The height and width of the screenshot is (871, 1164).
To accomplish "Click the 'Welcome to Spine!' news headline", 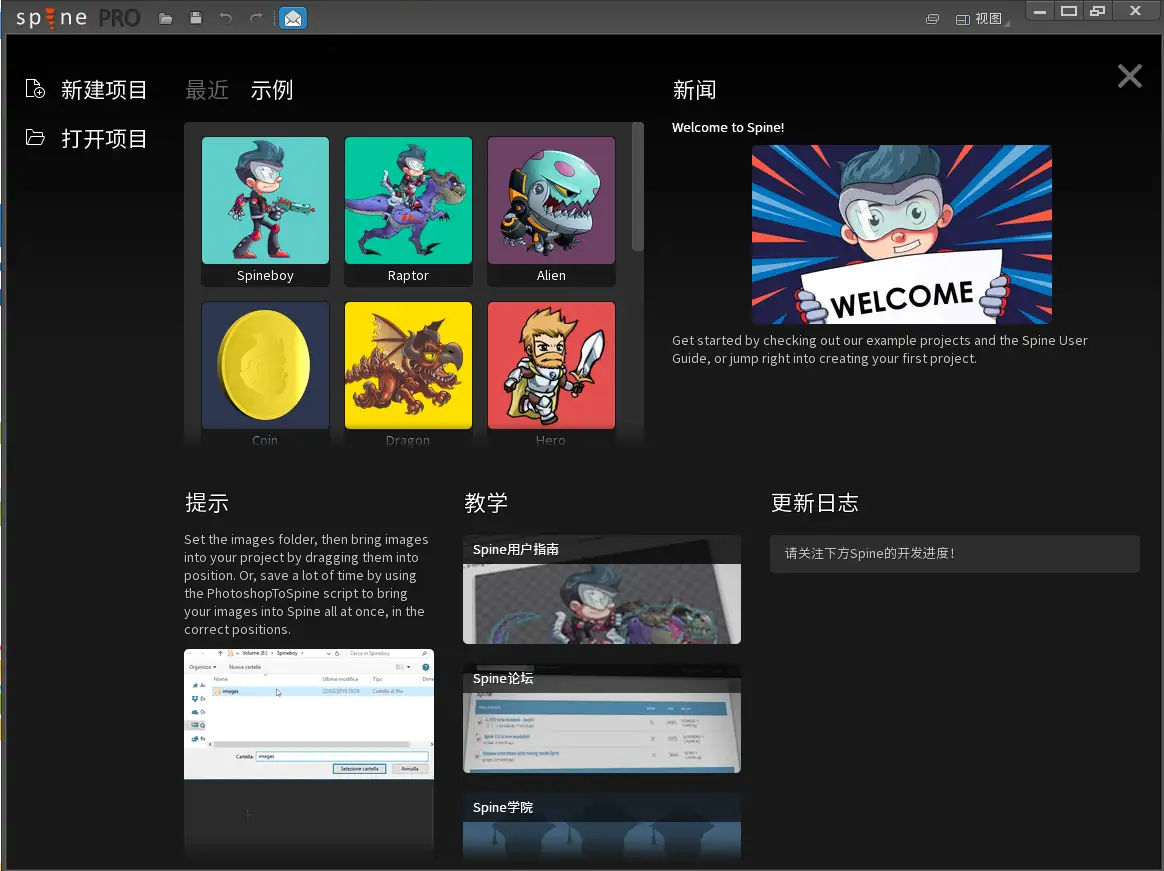I will pos(728,128).
